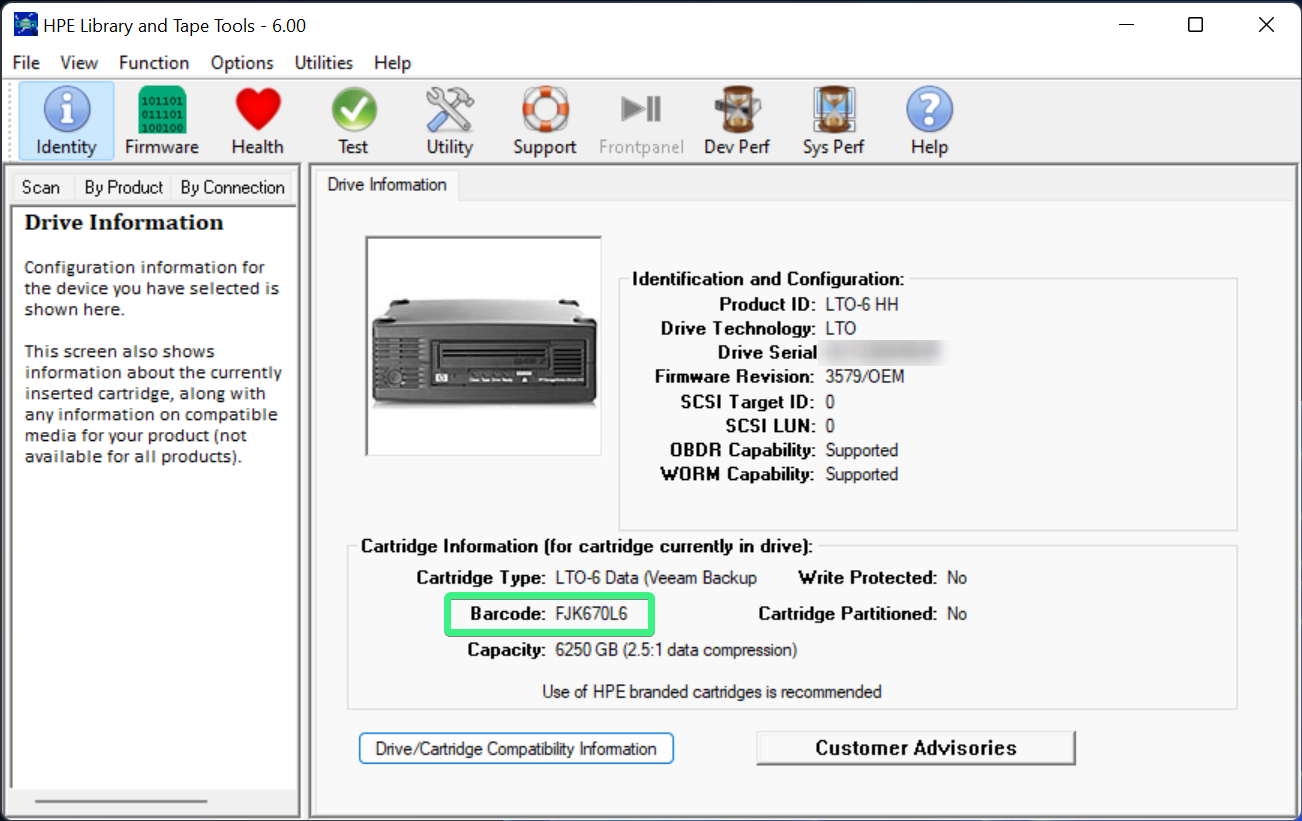Open the Dev Perf icon
Image resolution: width=1302 pixels, height=821 pixels.
737,120
